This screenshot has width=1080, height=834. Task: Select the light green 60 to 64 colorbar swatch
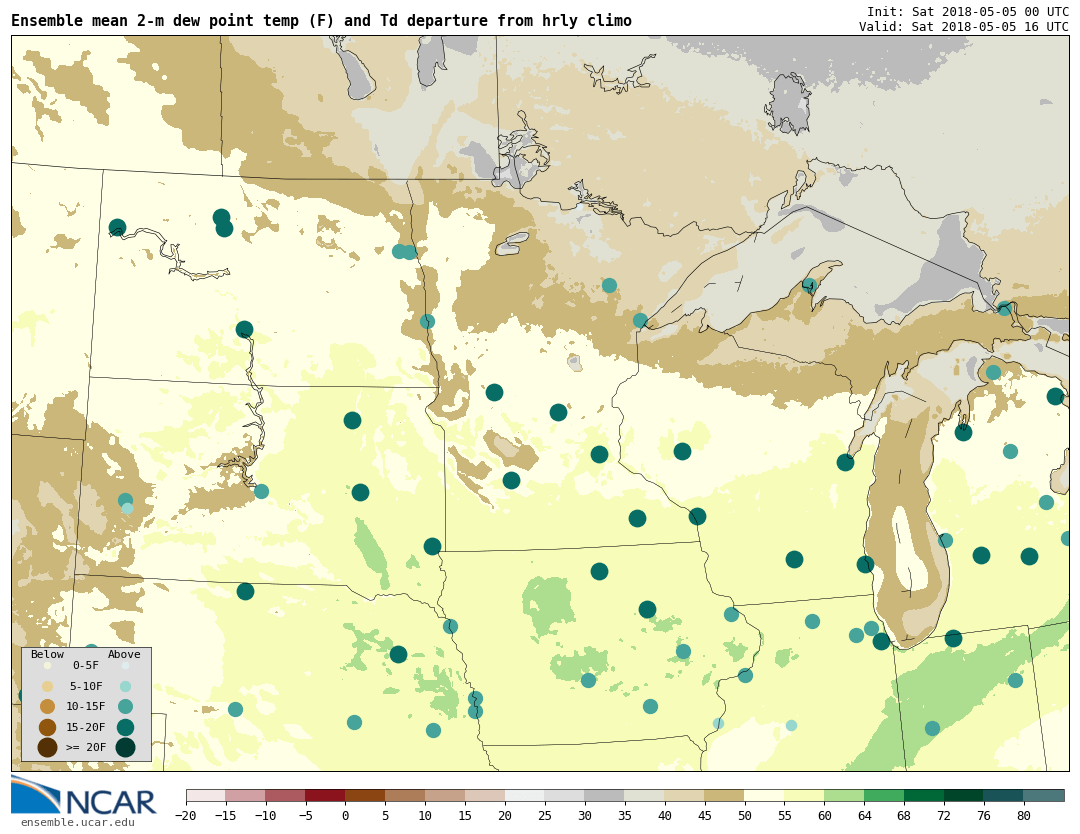point(844,796)
